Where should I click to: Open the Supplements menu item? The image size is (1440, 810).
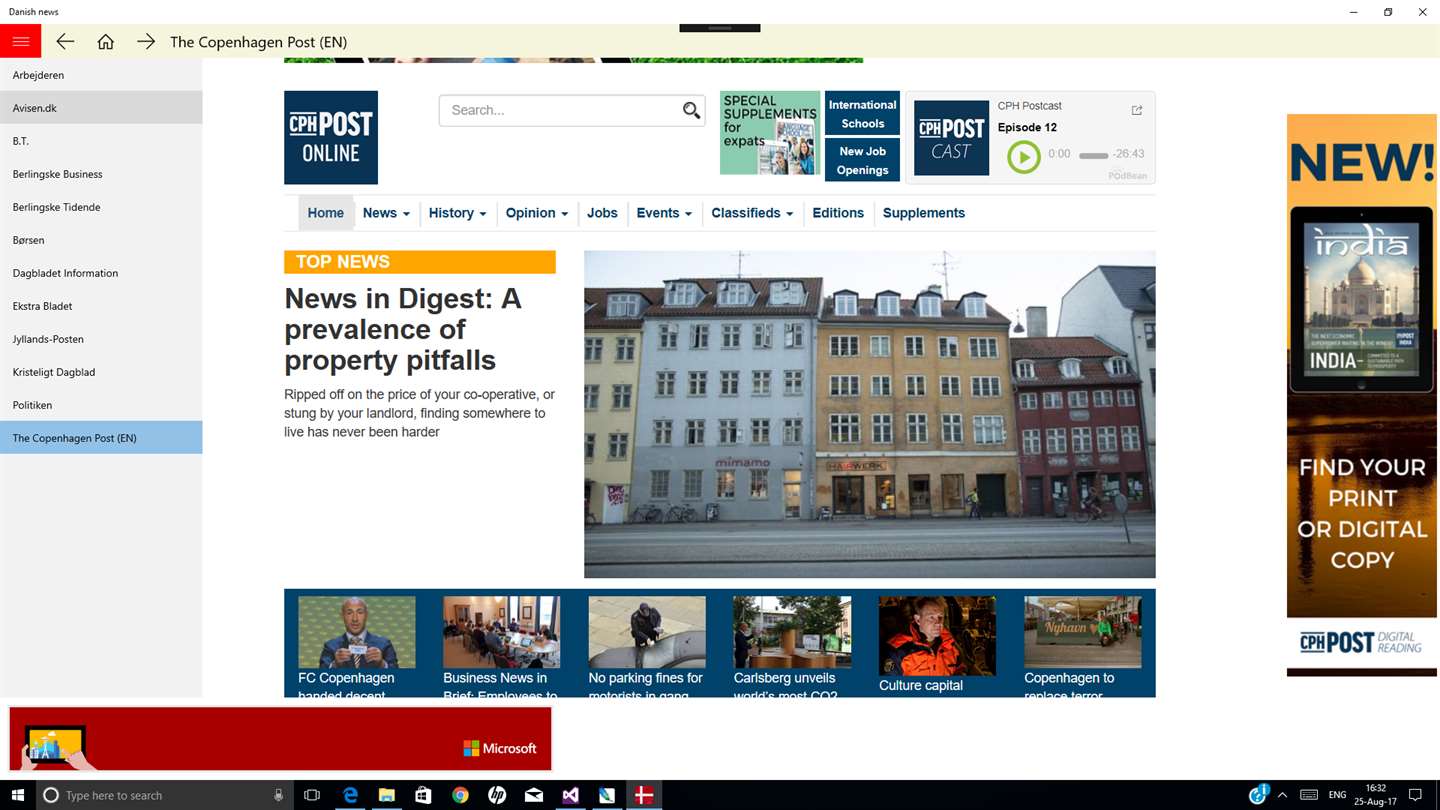tap(924, 213)
